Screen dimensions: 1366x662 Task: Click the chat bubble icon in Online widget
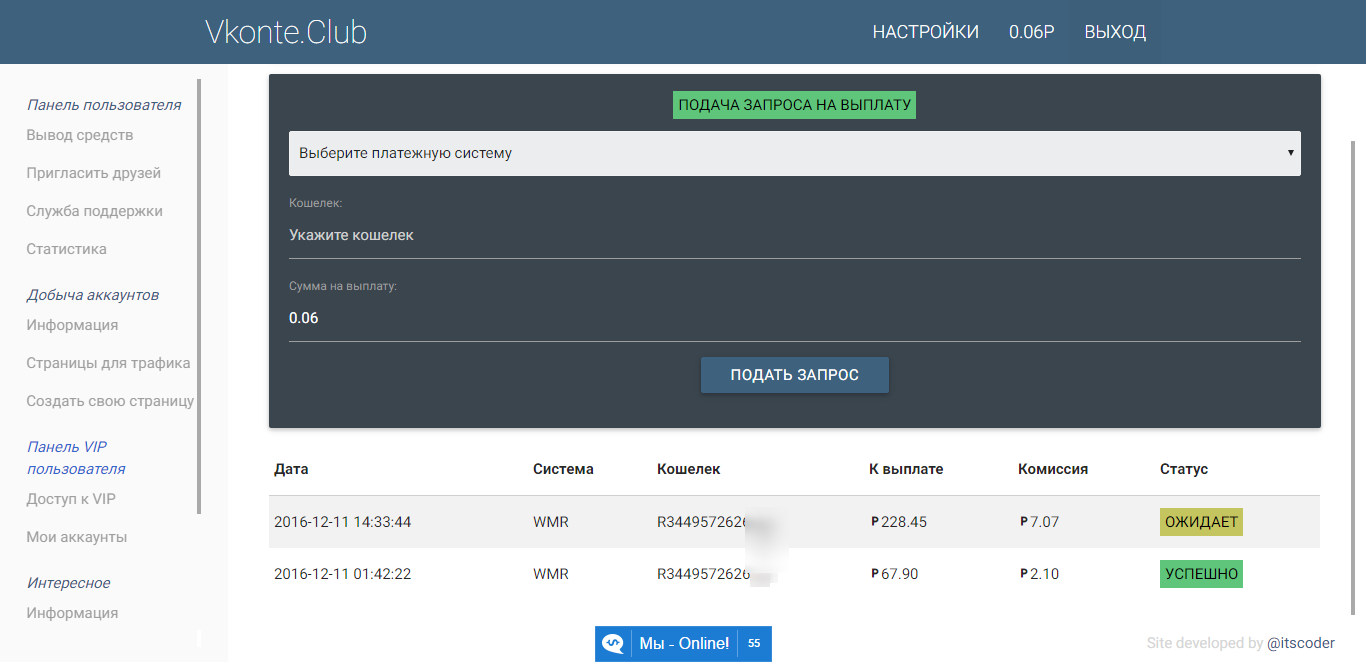click(x=613, y=644)
